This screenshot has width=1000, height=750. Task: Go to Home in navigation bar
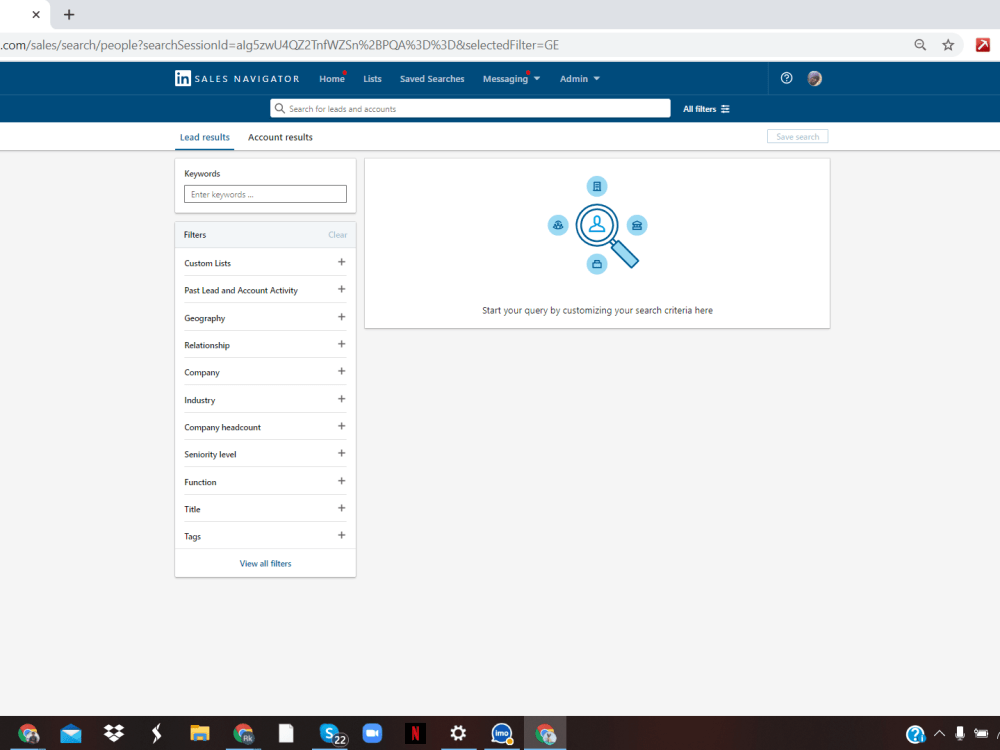coord(332,78)
